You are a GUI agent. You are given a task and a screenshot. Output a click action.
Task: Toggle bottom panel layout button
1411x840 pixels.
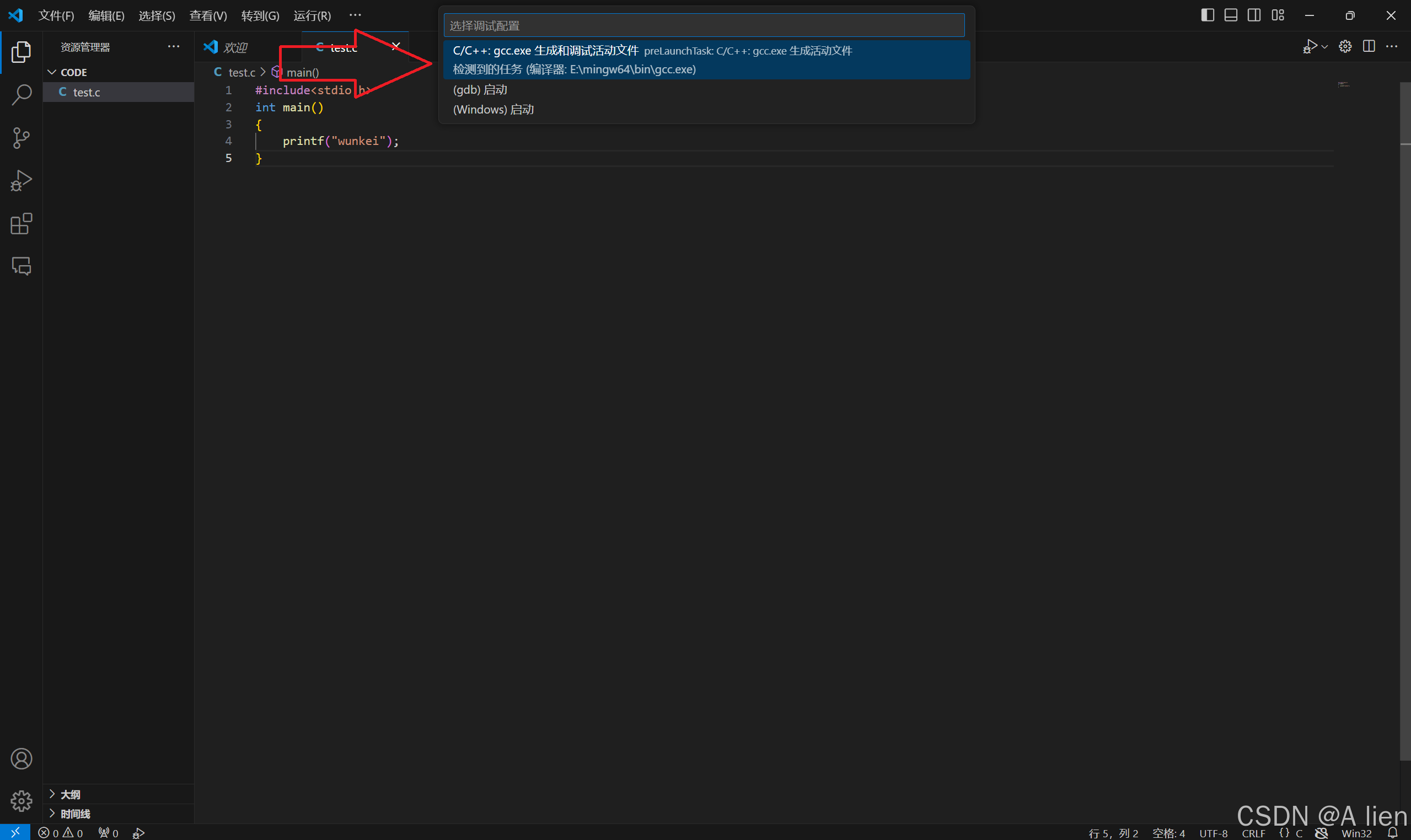1230,15
